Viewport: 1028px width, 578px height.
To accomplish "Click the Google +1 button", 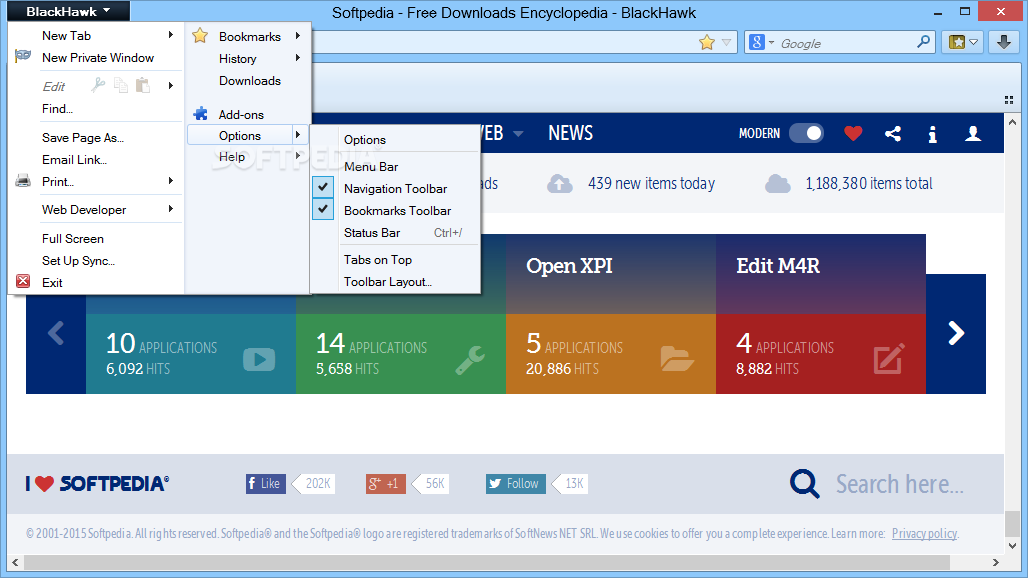I will (x=386, y=484).
